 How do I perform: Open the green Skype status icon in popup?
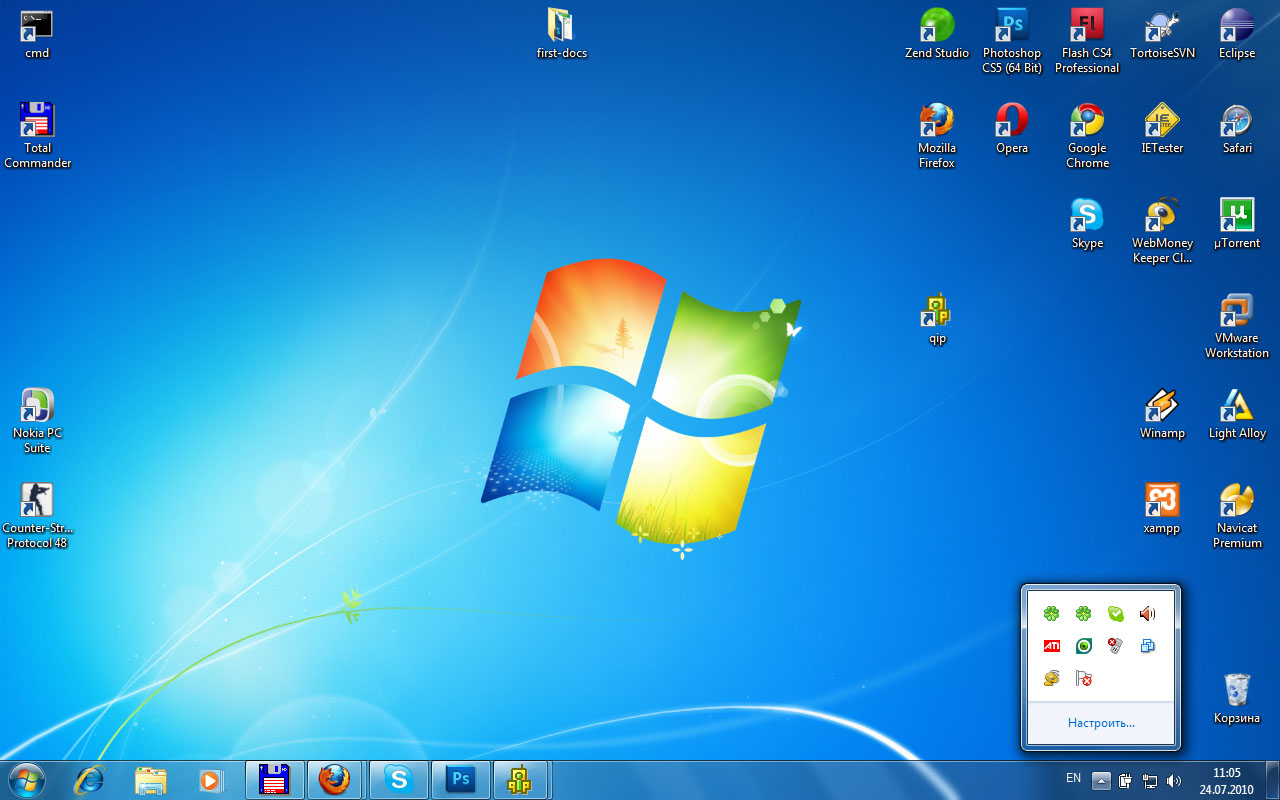click(1115, 614)
